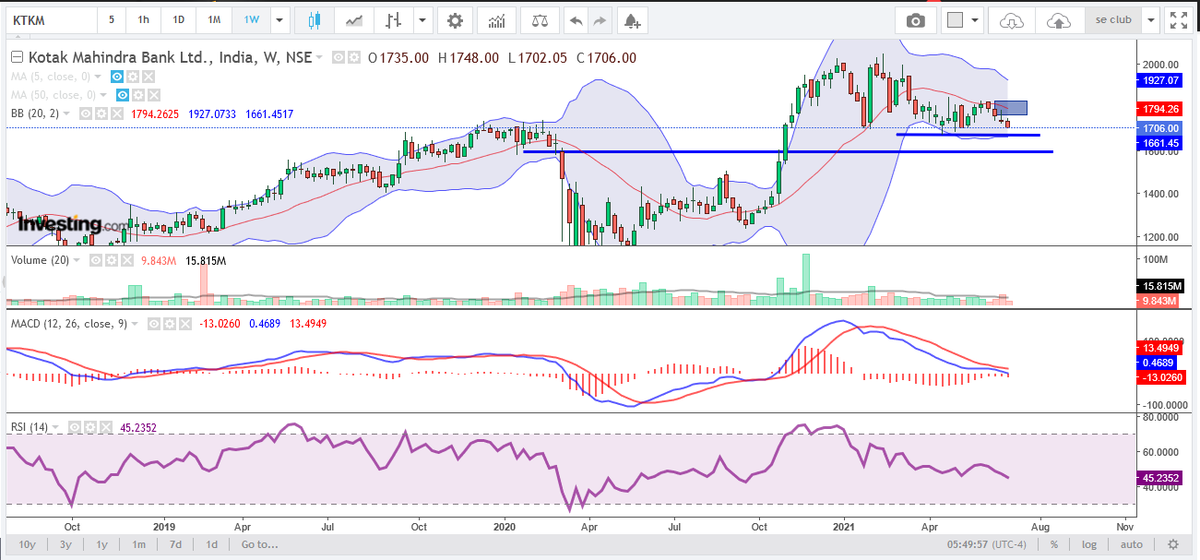1200x560 pixels.
Task: Open dropdown next to se club layout
Action: pyautogui.click(x=1153, y=20)
